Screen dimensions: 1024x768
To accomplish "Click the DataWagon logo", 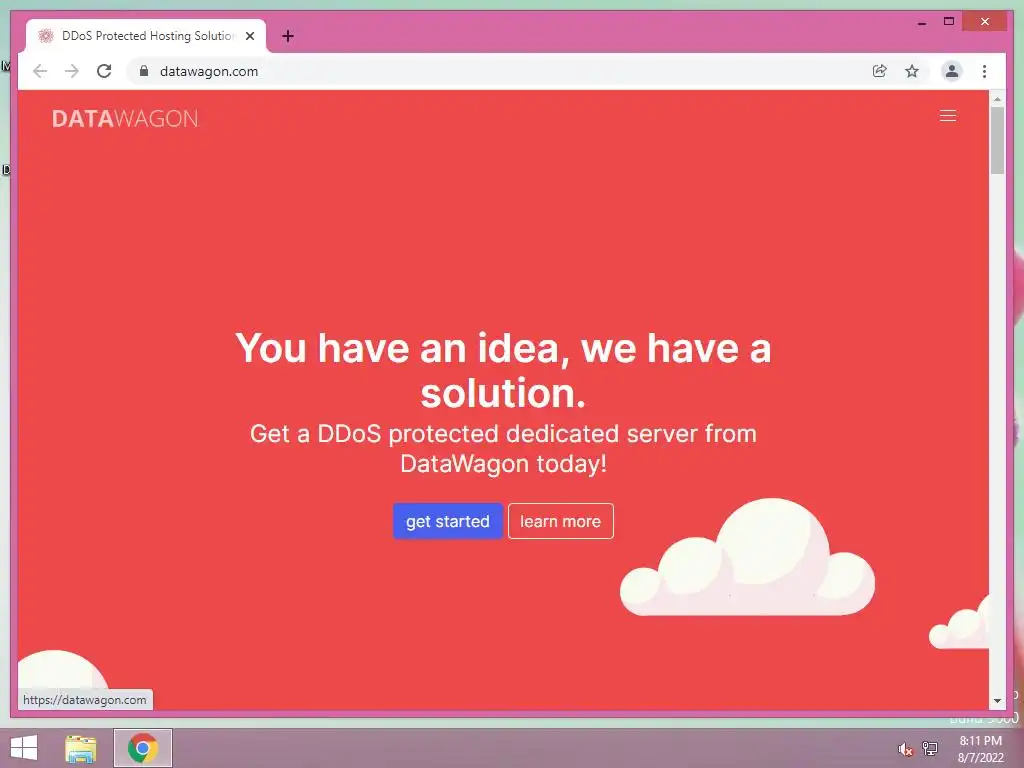I will click(125, 118).
